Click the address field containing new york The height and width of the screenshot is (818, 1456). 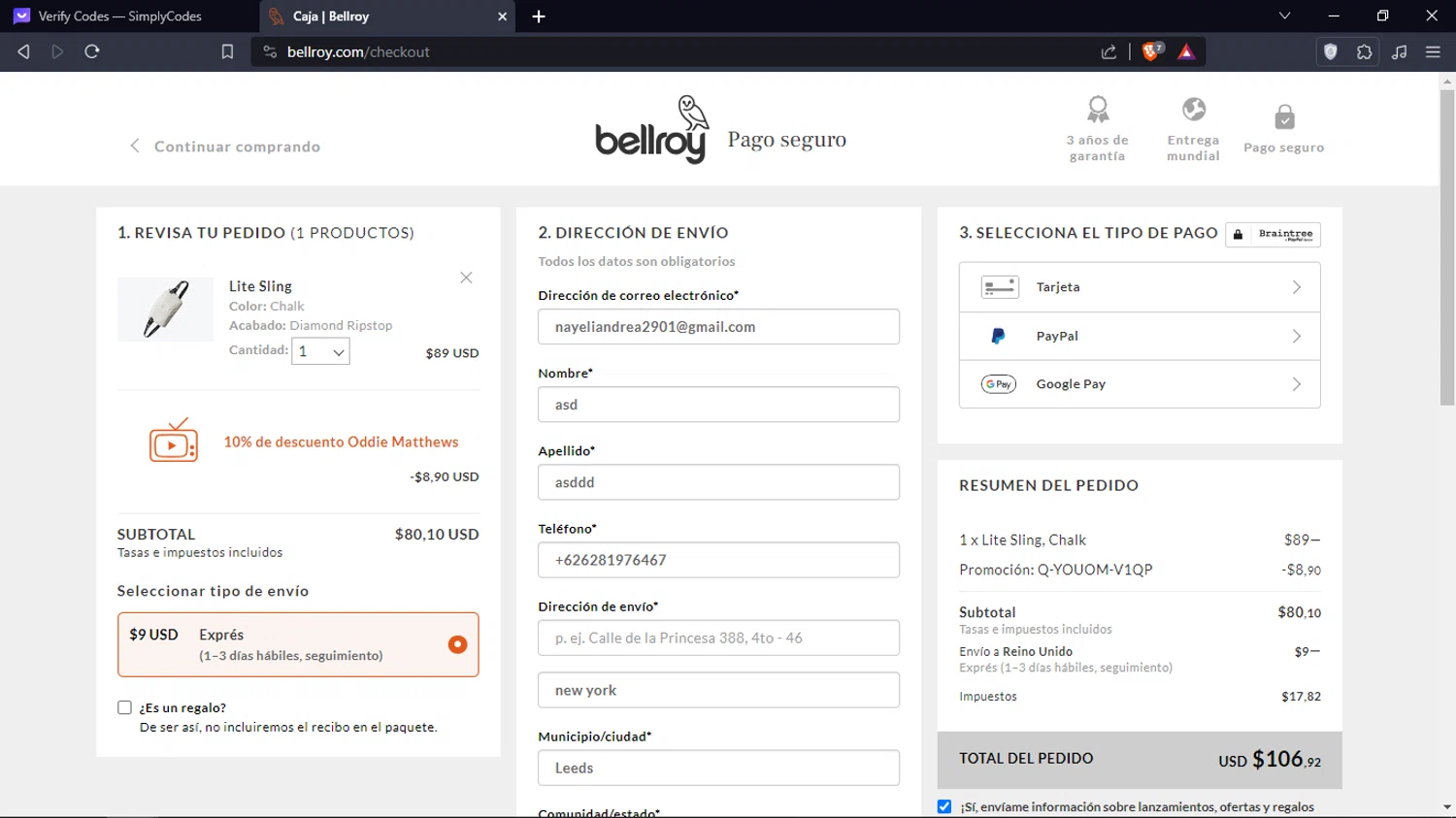coord(718,690)
